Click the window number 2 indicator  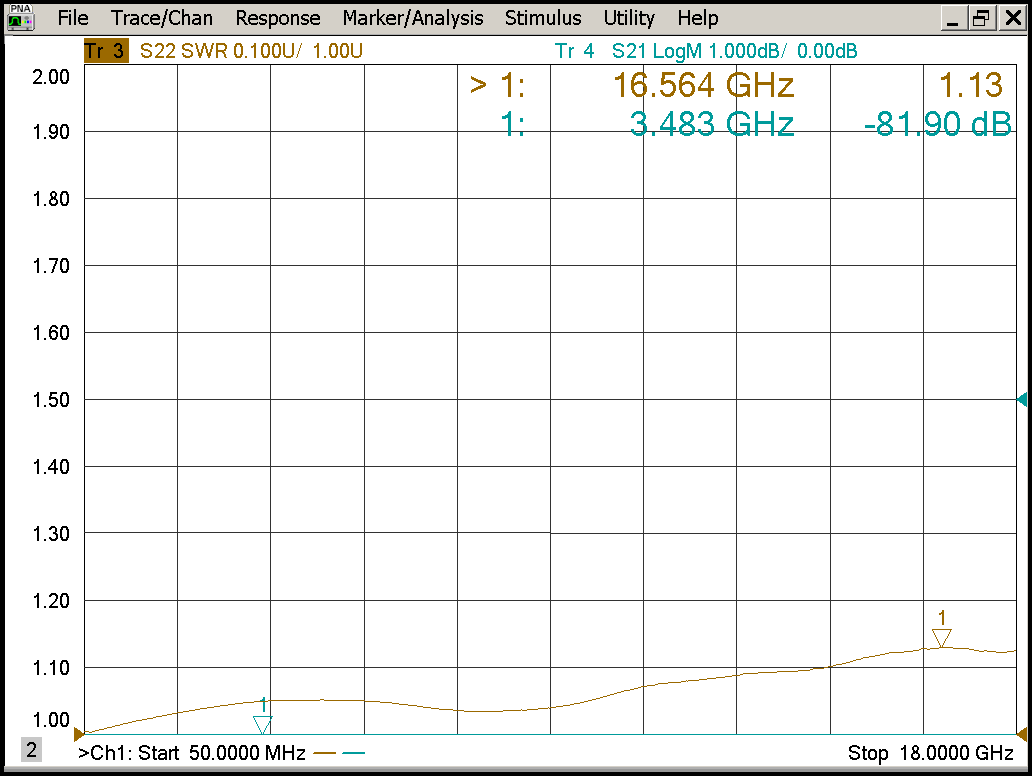point(31,751)
